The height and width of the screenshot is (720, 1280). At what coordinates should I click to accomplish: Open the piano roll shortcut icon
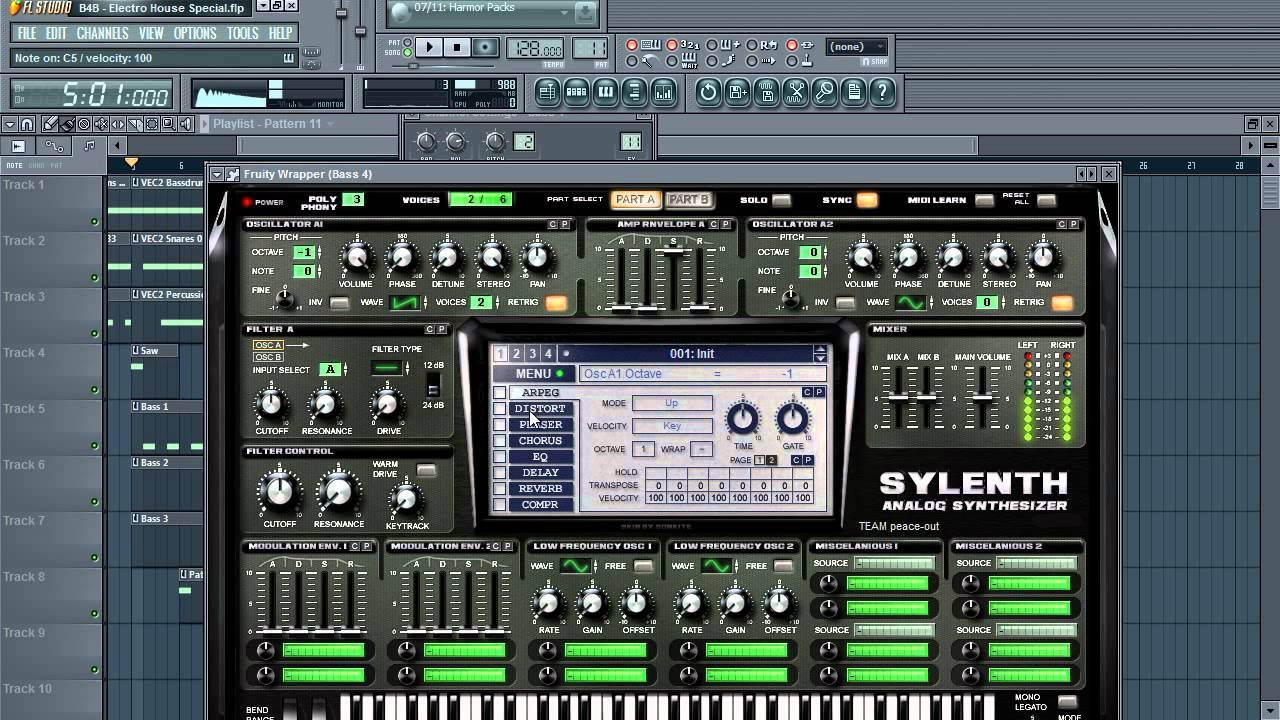pos(605,93)
